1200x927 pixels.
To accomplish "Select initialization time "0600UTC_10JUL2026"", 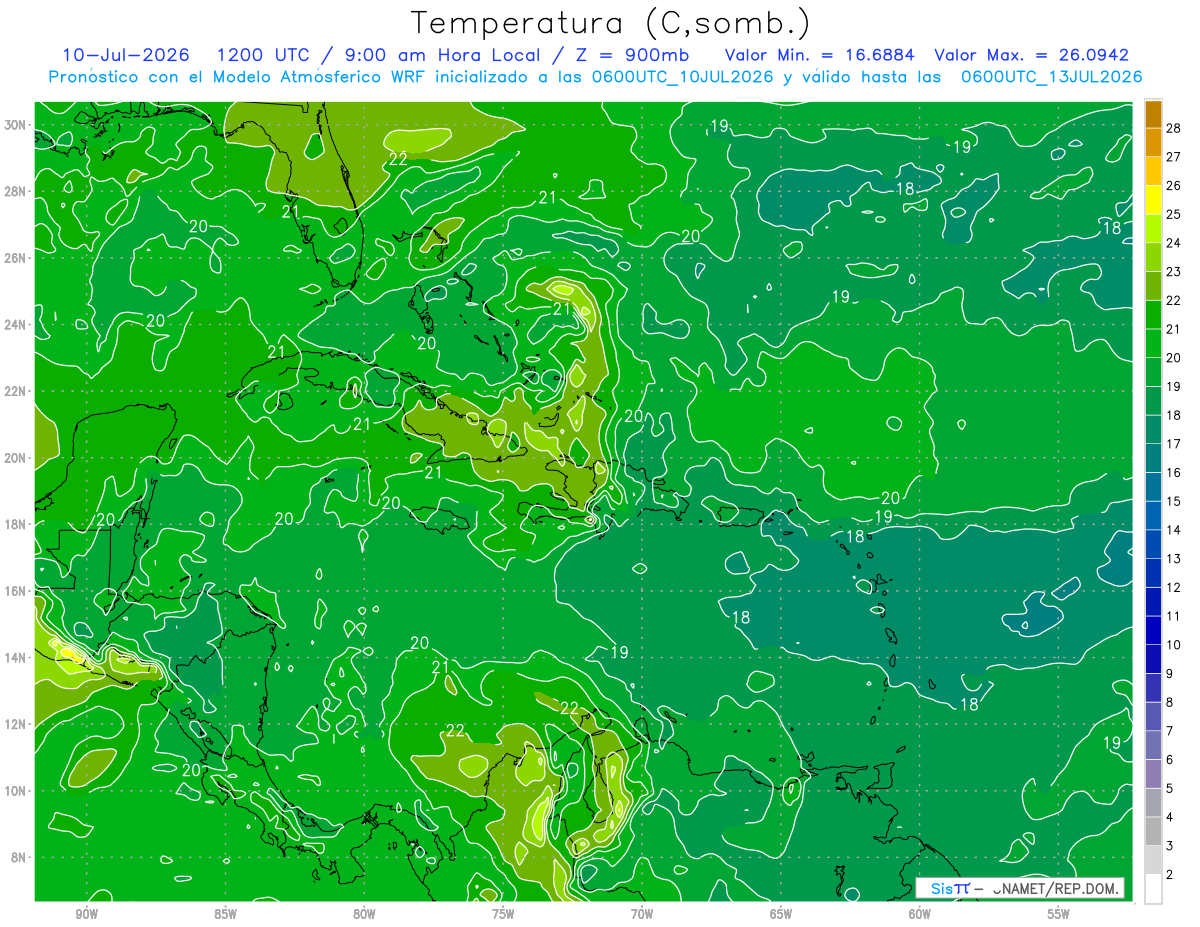I will tap(683, 77).
